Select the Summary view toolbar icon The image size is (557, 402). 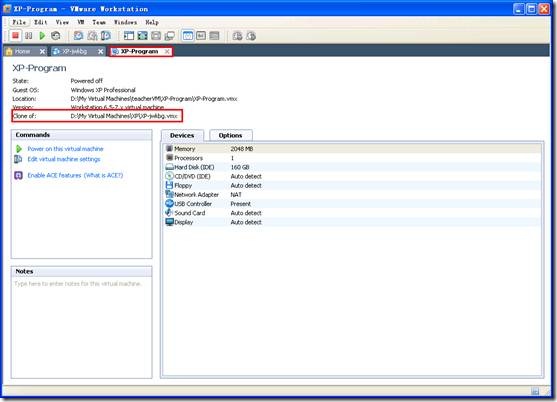(188, 36)
